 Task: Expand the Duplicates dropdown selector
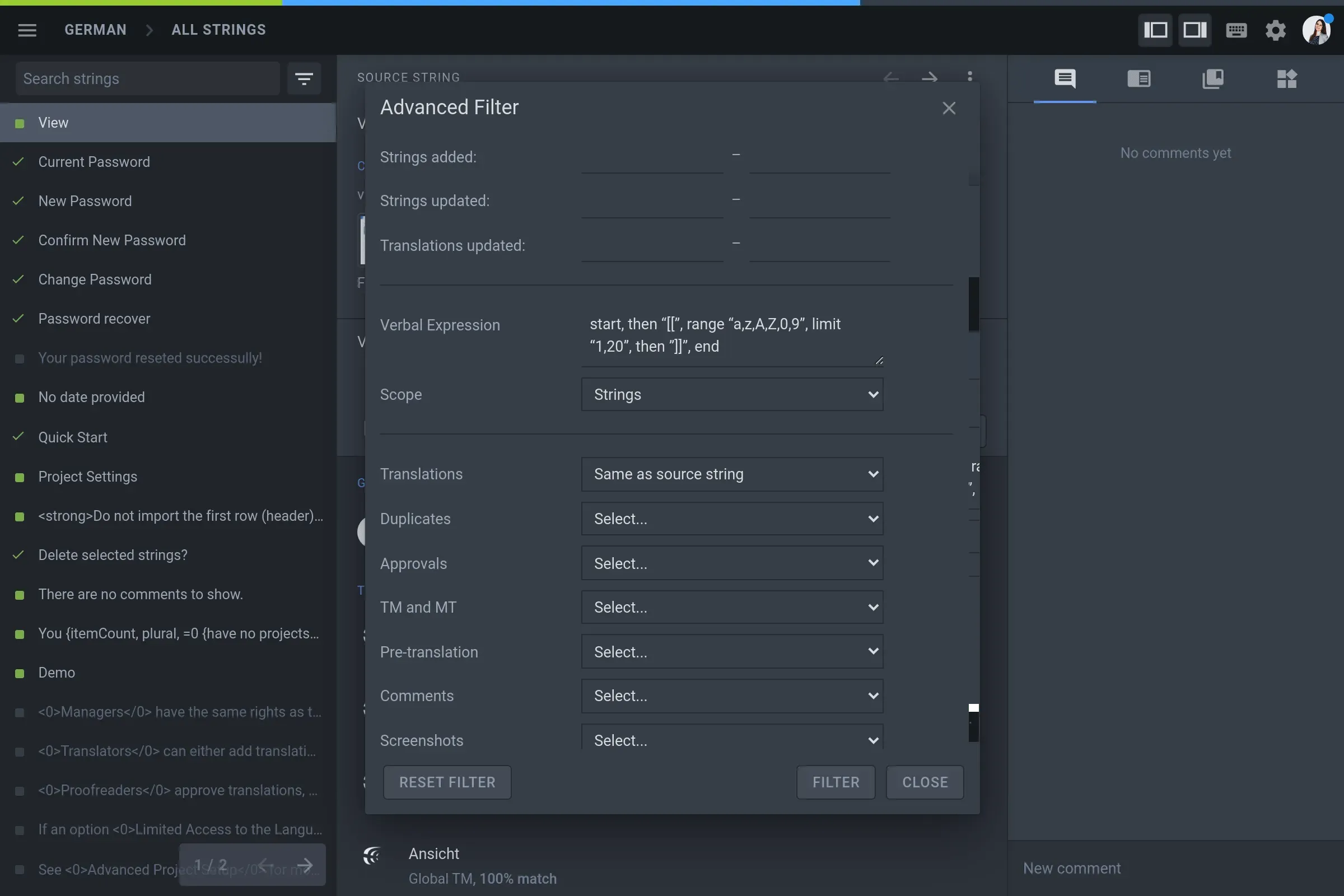[732, 518]
